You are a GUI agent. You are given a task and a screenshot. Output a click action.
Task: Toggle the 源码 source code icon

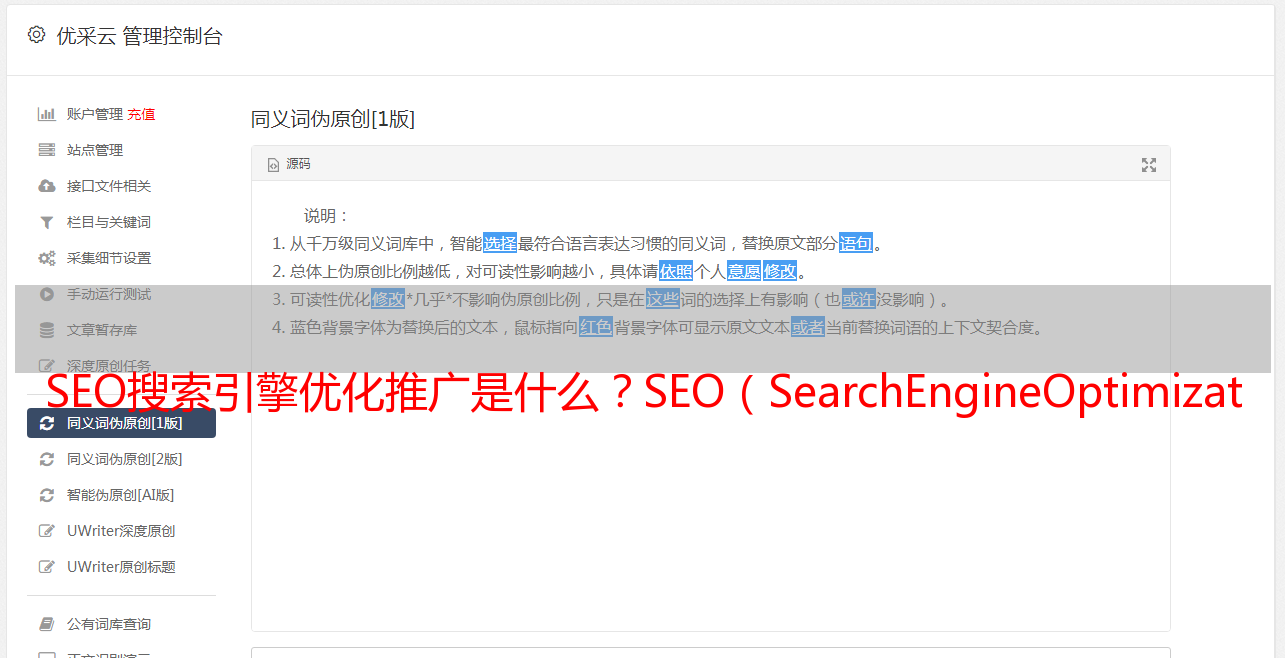coord(273,165)
